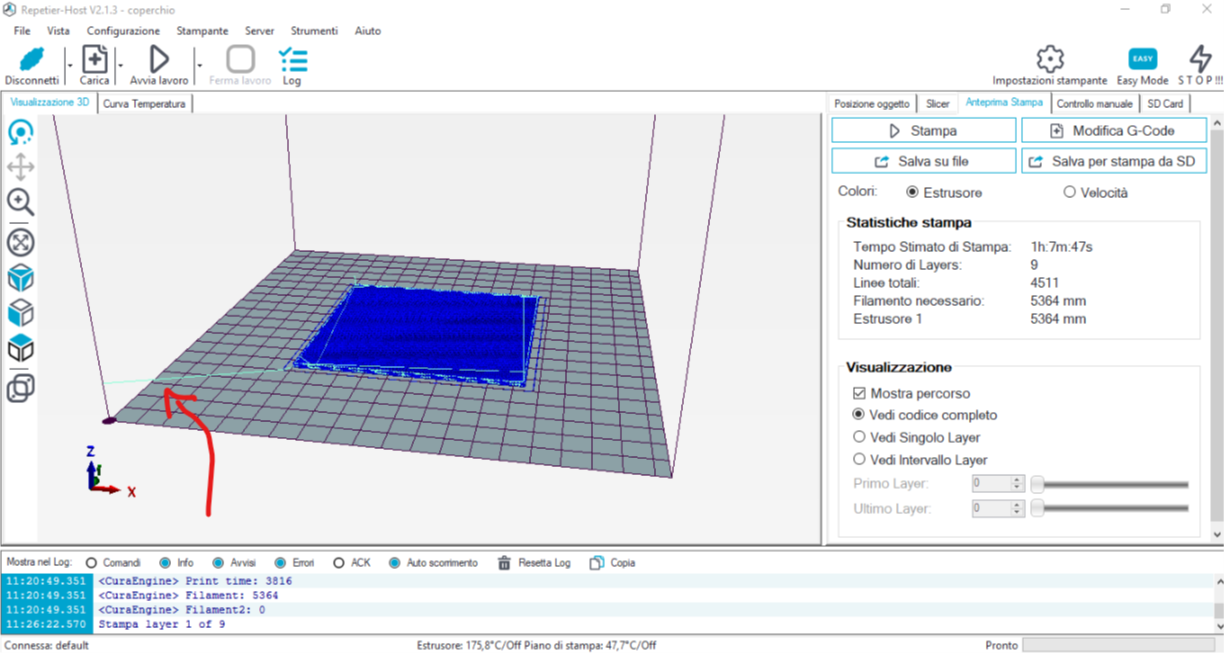Screen dimensions: 1224x653
Task: Expand the dropdown arrow next to Disconnetti
Action: tap(69, 65)
